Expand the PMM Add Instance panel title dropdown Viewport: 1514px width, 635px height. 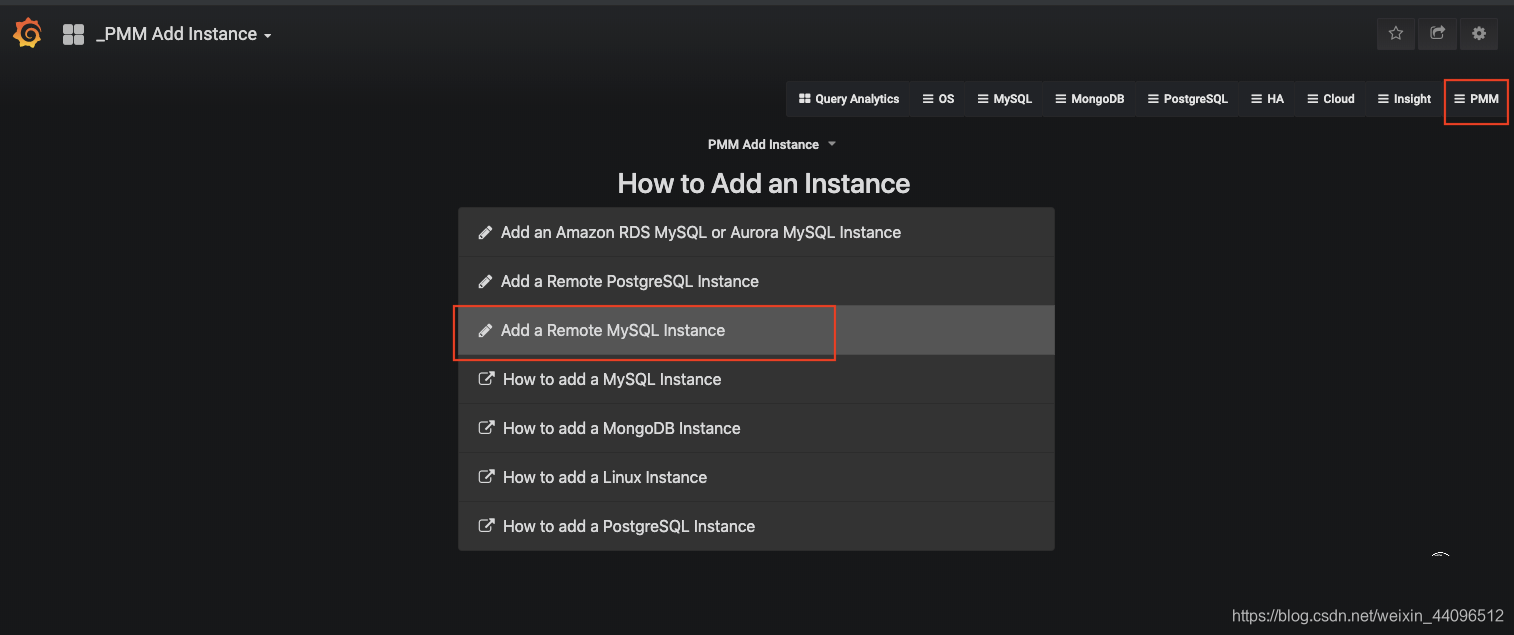[x=771, y=144]
